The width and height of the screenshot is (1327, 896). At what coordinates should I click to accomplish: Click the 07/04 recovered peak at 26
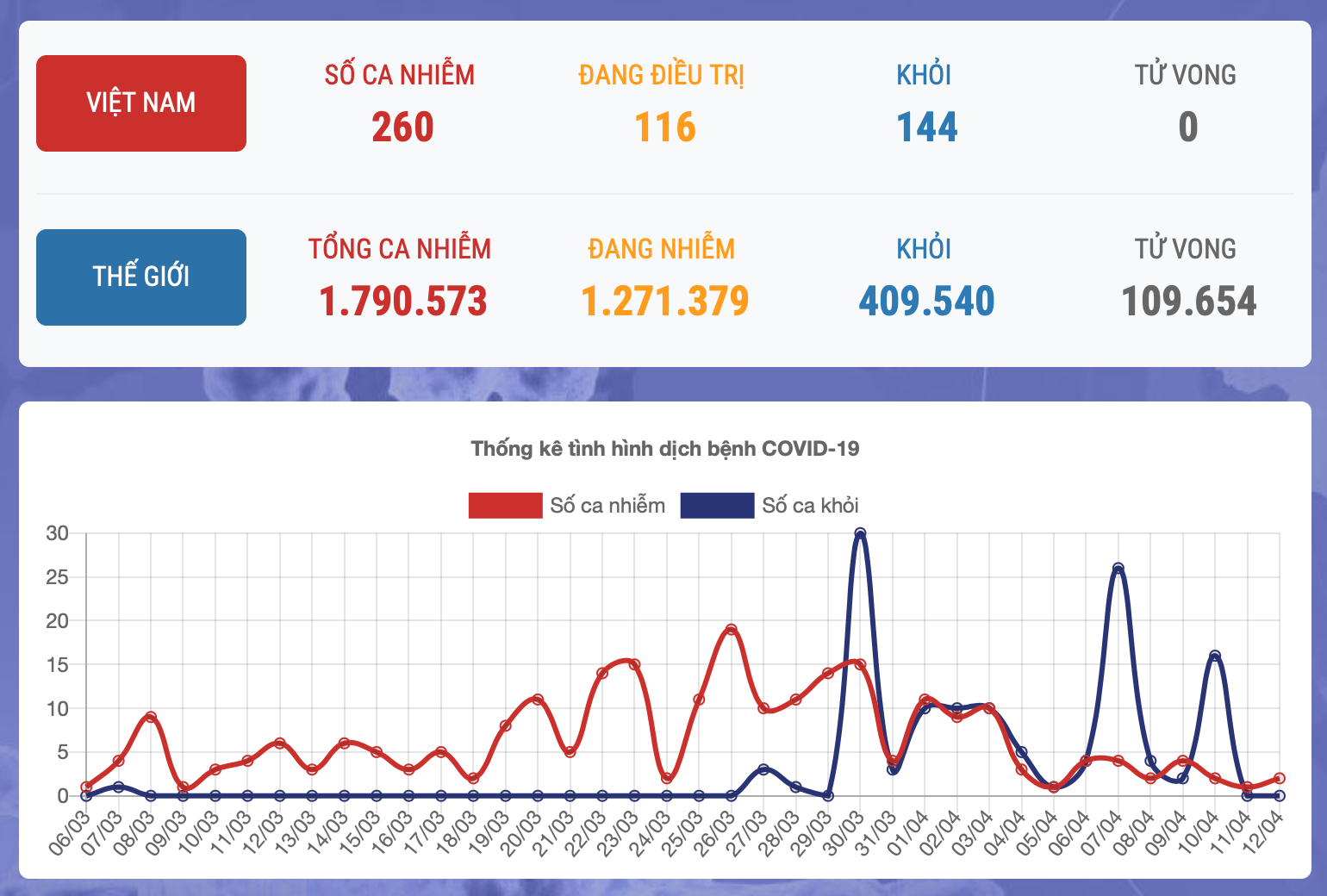[1118, 569]
